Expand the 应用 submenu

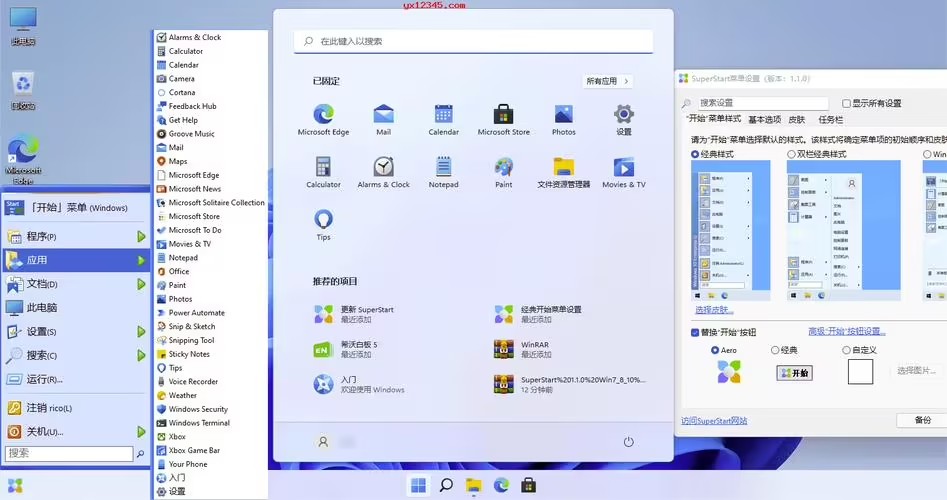click(x=141, y=260)
